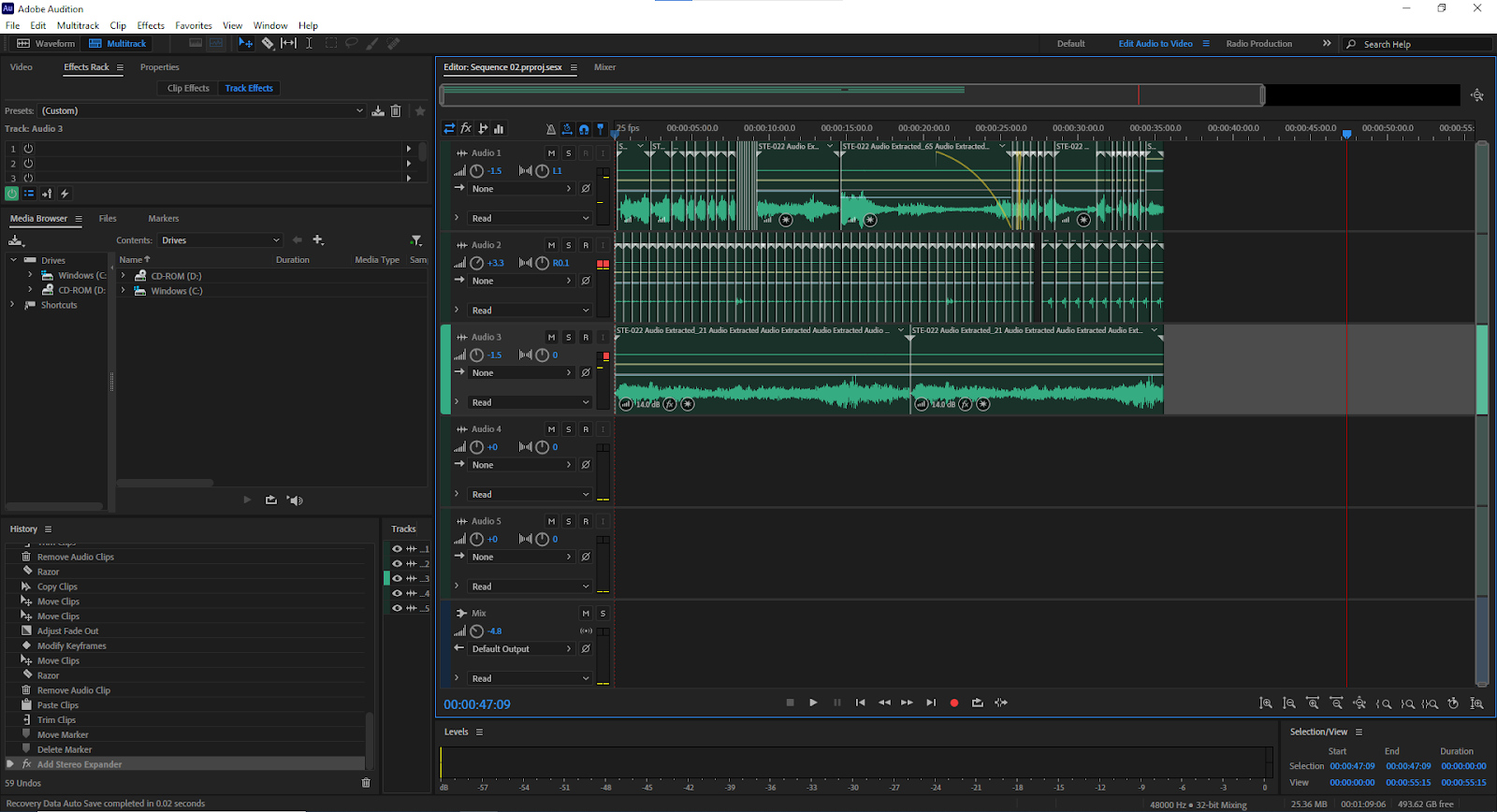Viewport: 1497px width, 812px height.
Task: Hide track 1 in Tracks panel
Action: tap(397, 549)
